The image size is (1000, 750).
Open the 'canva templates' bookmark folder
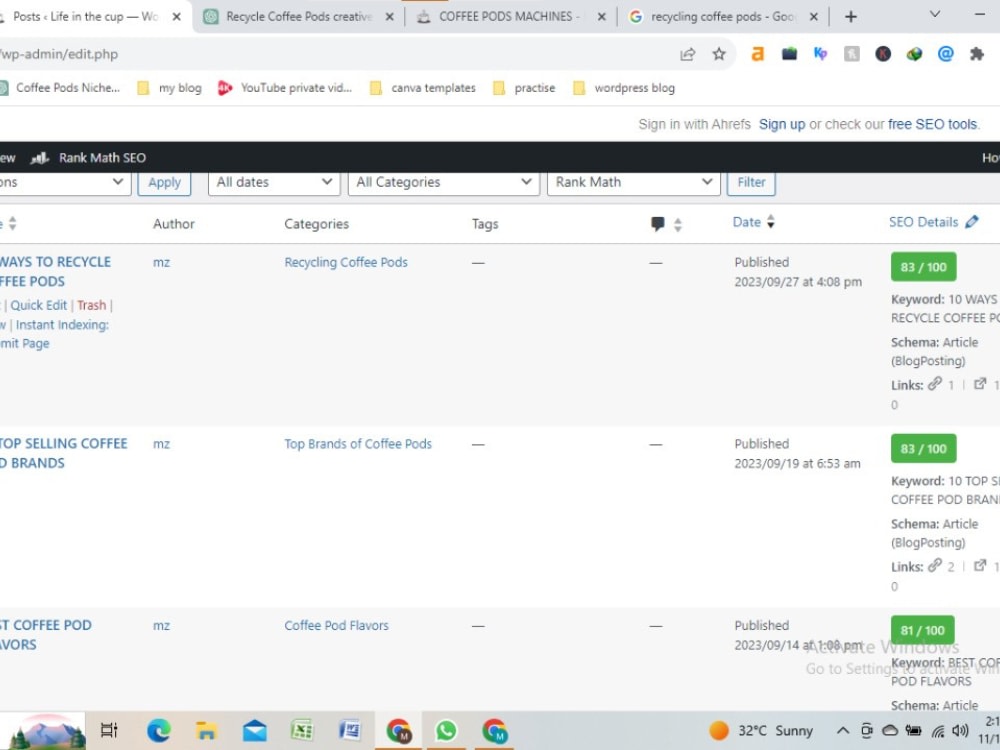coord(423,88)
